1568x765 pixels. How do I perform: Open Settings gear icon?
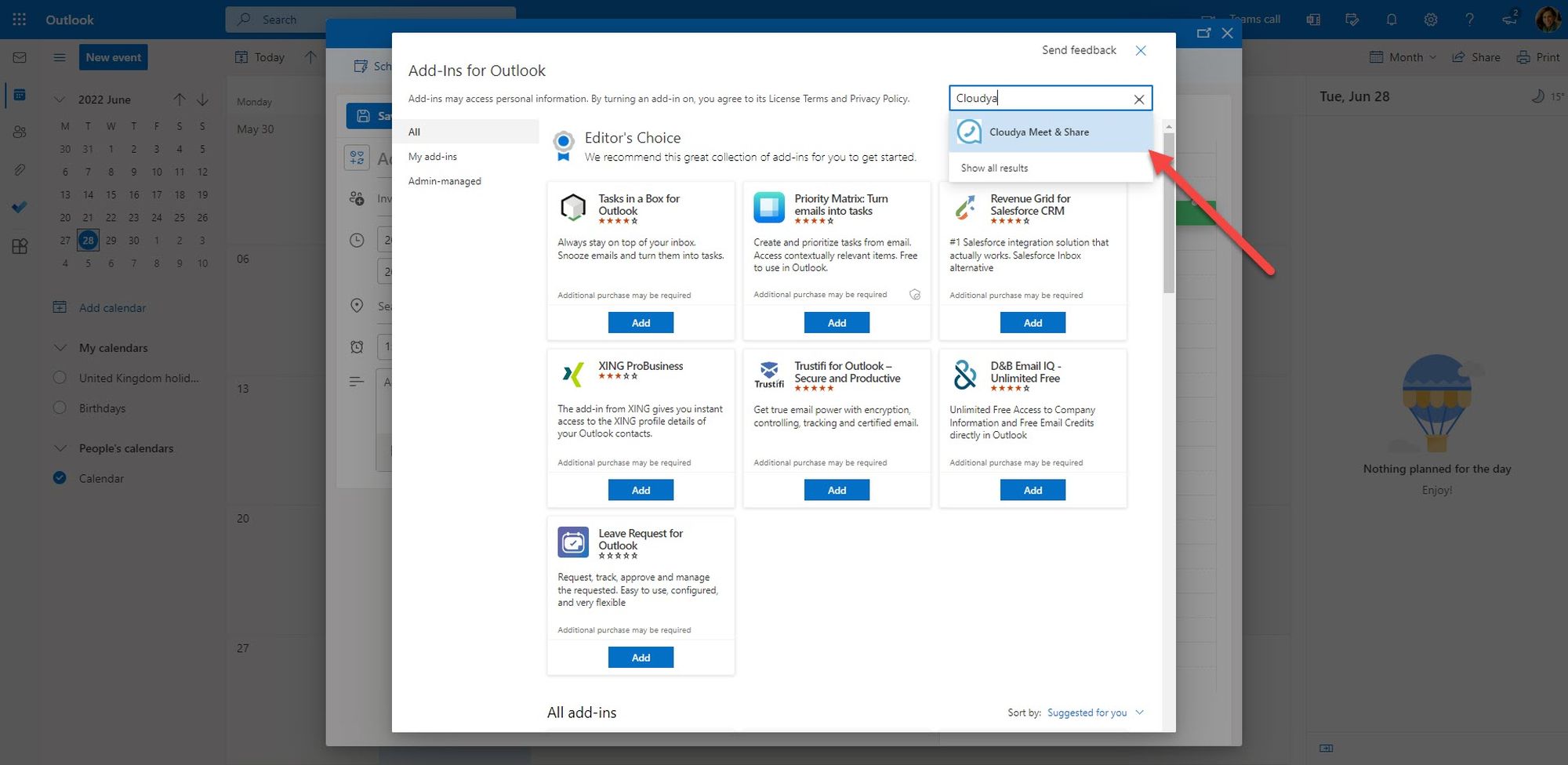[x=1431, y=20]
